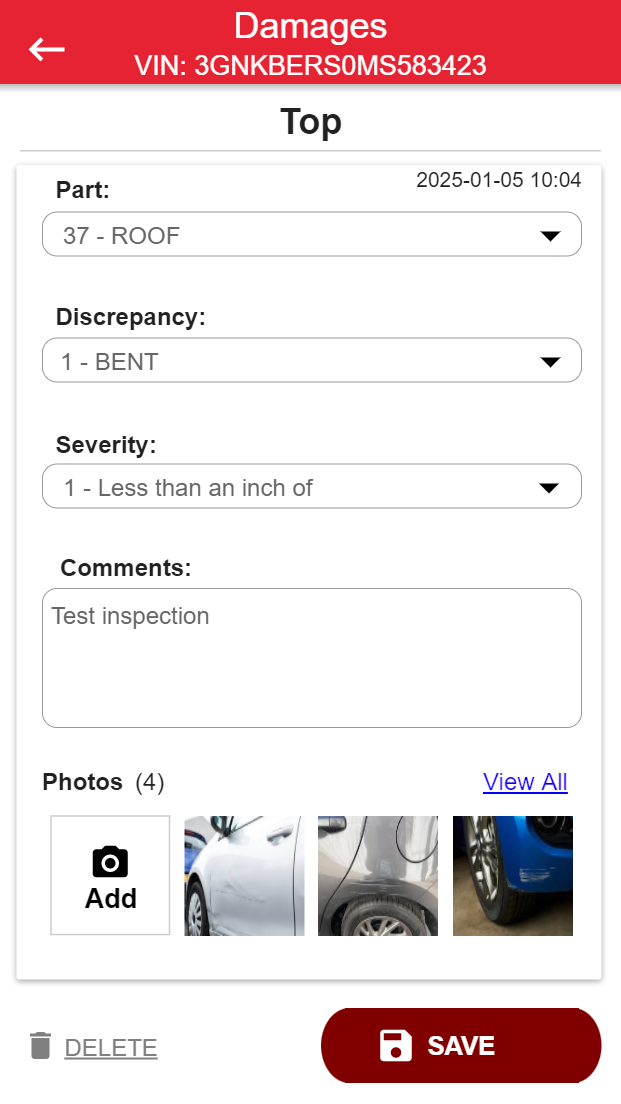Image resolution: width=621 pixels, height=1104 pixels.
Task: Go back using the header arrow
Action: pos(47,49)
